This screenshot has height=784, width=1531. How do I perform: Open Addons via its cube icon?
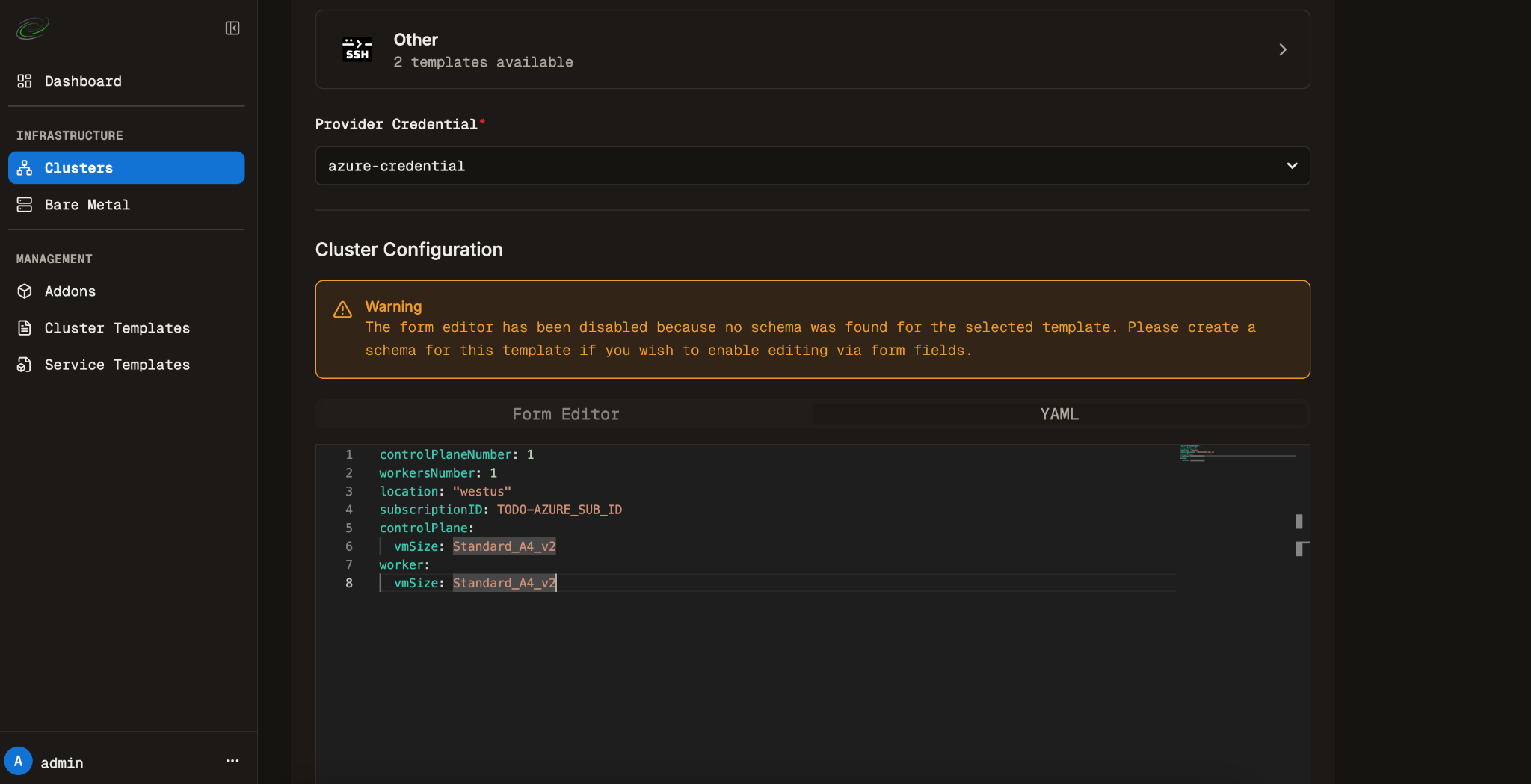pos(25,291)
